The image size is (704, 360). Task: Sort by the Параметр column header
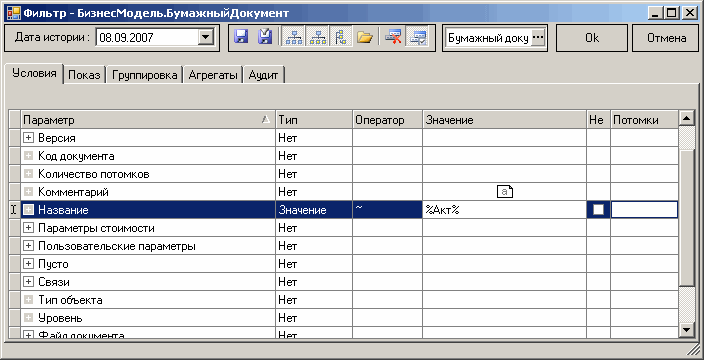click(x=148, y=120)
